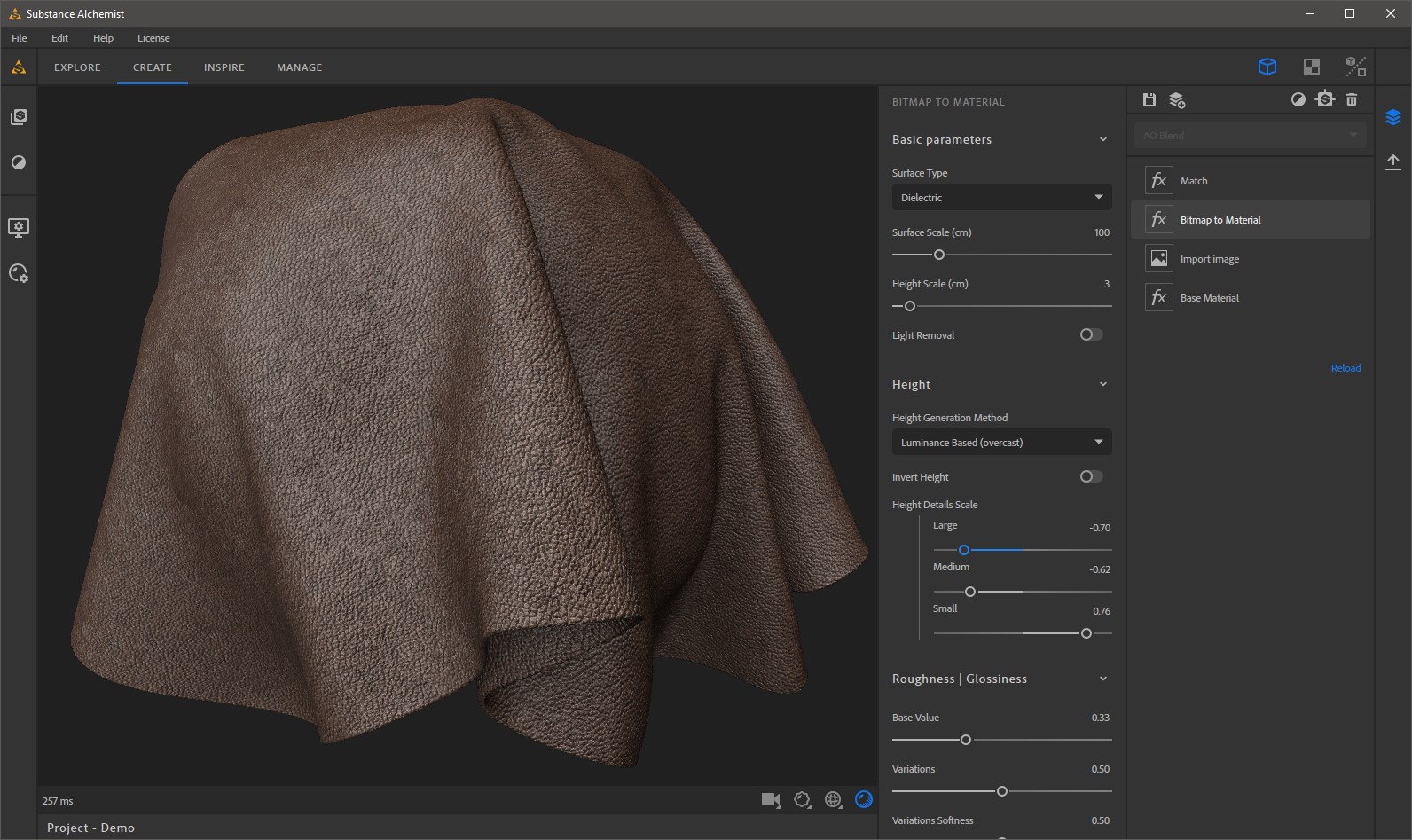Collapse the Roughness | Glossiness section
The width and height of the screenshot is (1412, 840).
coord(1103,679)
